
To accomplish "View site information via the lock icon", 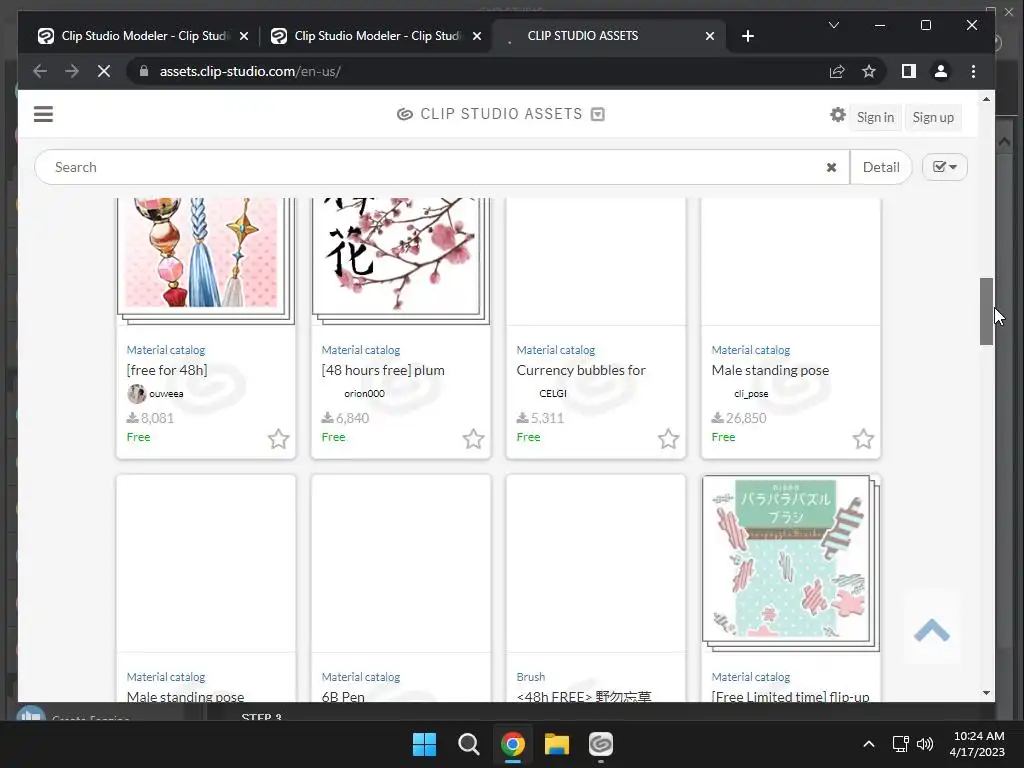I will point(144,72).
